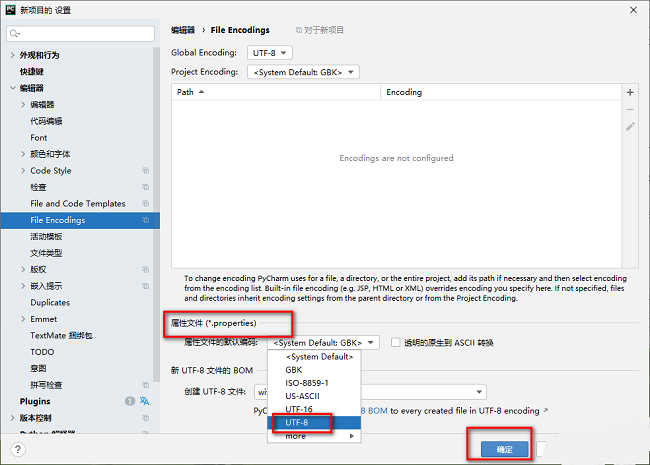Image resolution: width=650 pixels, height=465 pixels.
Task: Select US-ASCII in encoding list
Action: 314,396
